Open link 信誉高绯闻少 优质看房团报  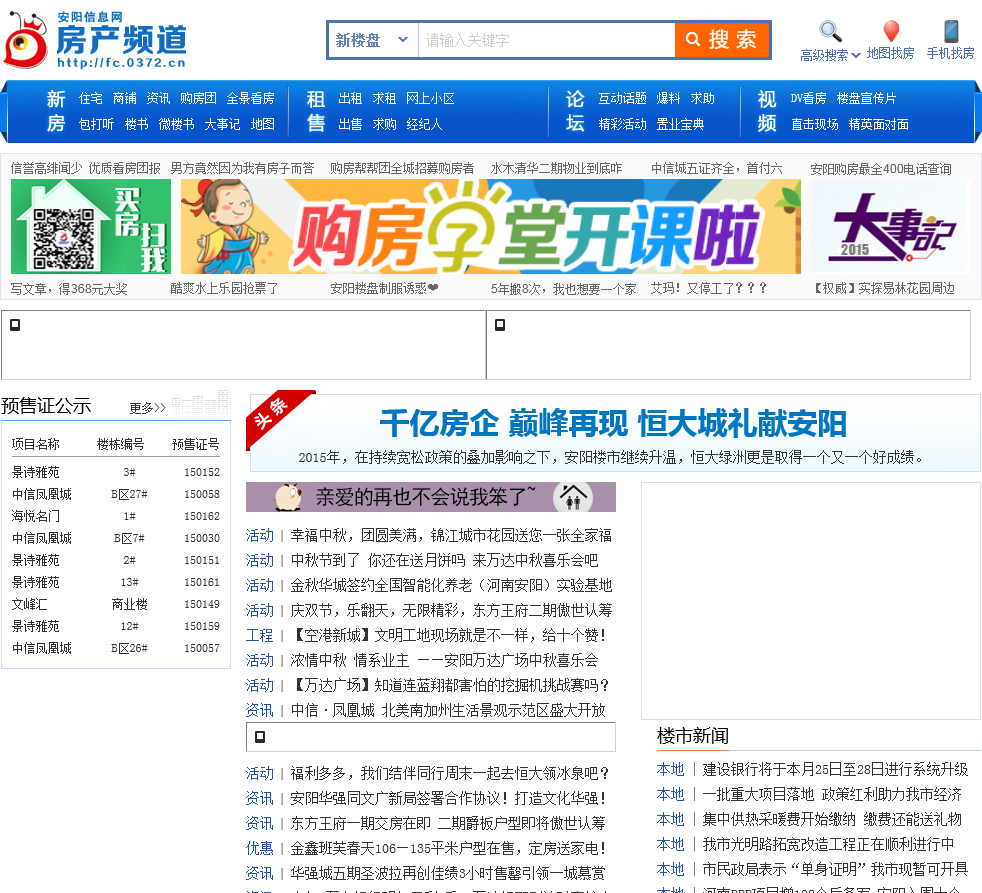(86, 168)
